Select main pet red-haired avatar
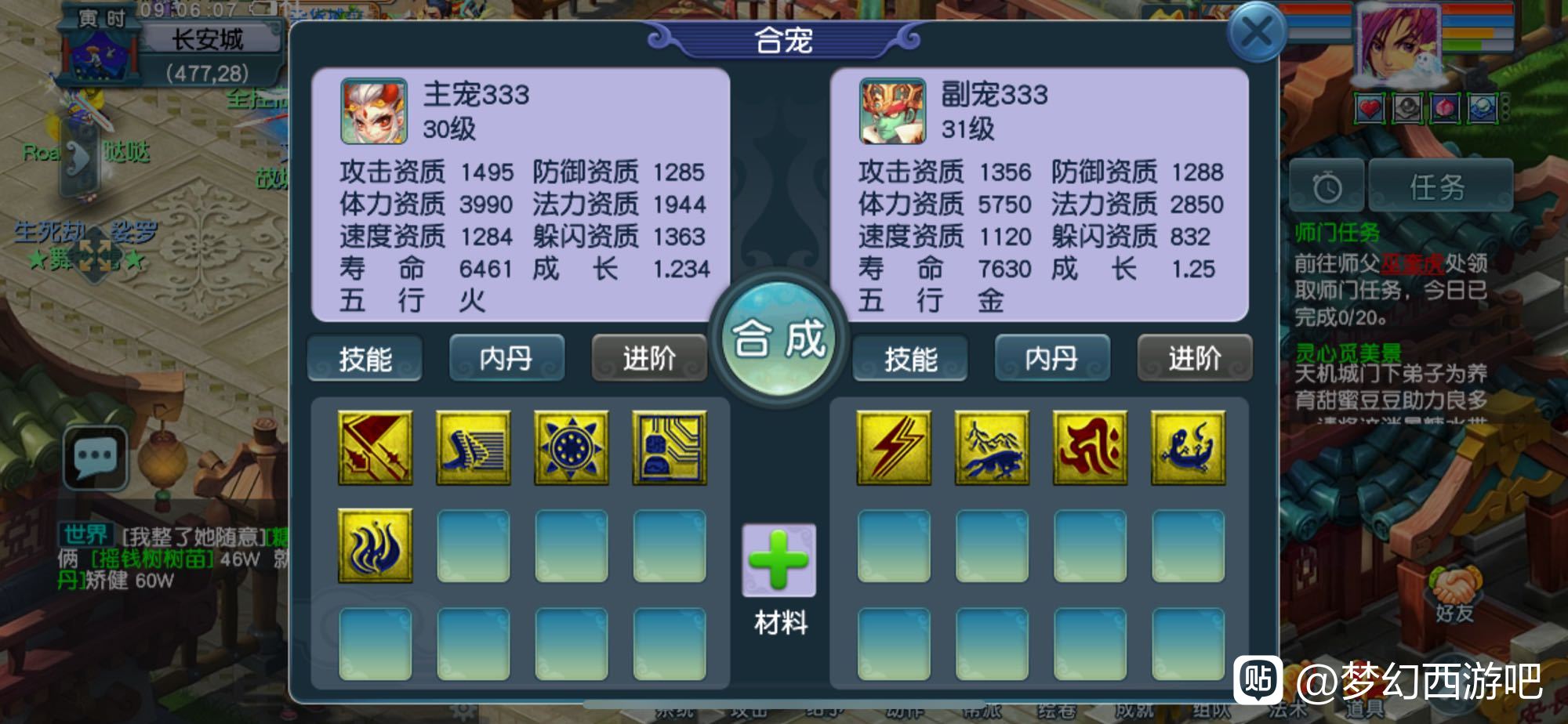 [x=374, y=110]
